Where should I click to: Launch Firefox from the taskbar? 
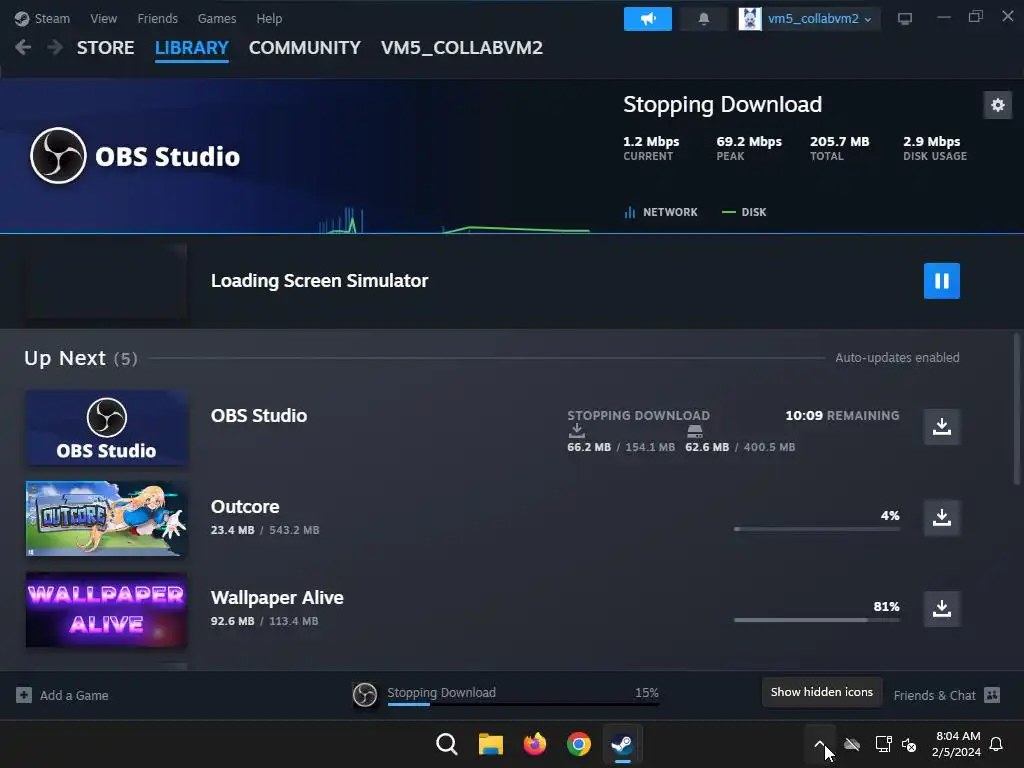coord(535,744)
